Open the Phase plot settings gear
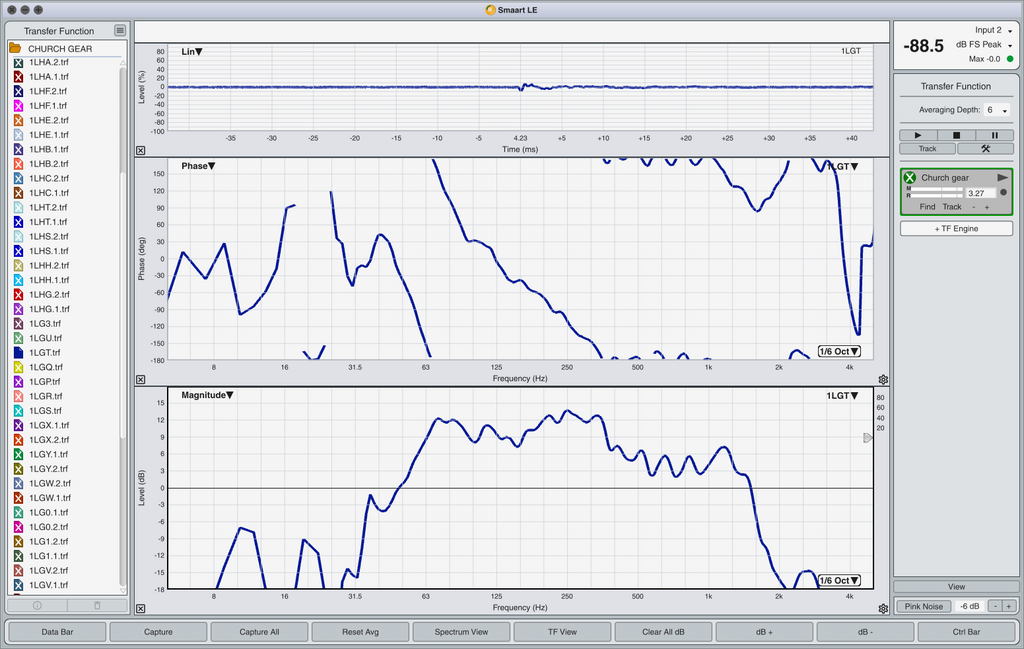 pyautogui.click(x=883, y=380)
